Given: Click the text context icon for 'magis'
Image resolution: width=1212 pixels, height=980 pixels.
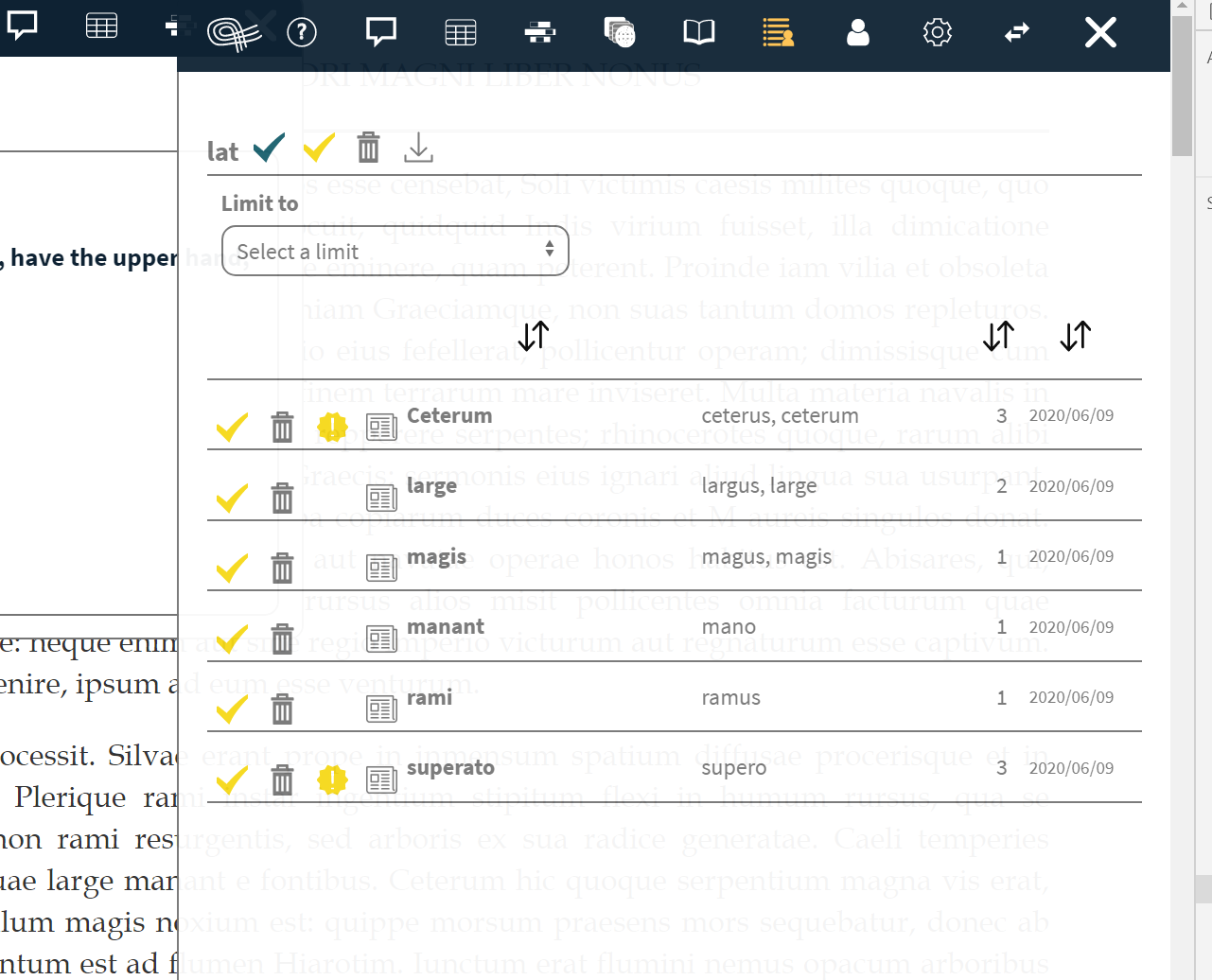Looking at the screenshot, I should point(381,568).
